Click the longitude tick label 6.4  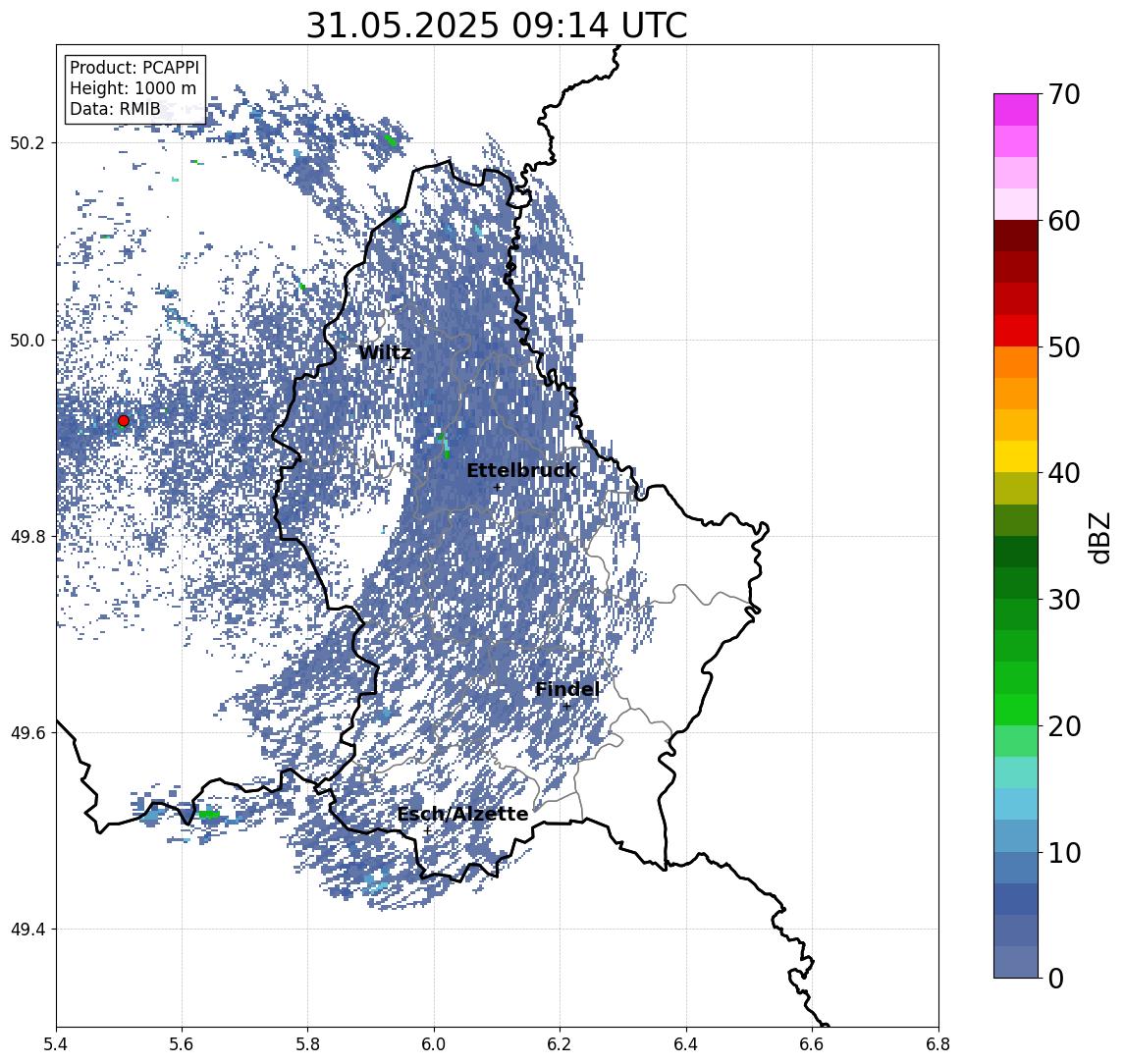point(687,1044)
